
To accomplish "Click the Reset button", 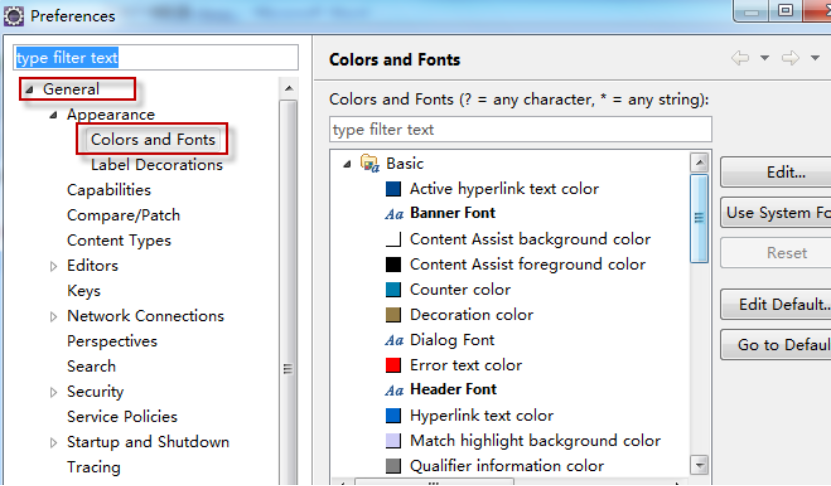I will 775,253.
